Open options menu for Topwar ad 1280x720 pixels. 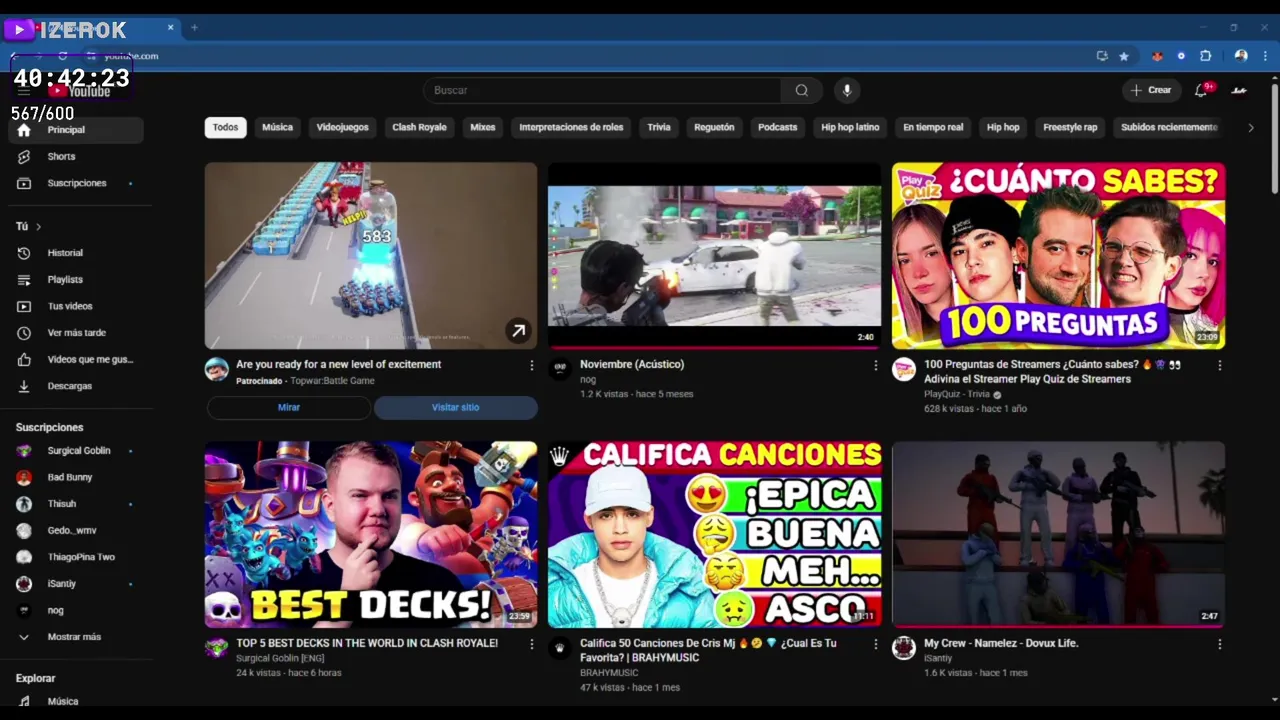click(x=531, y=366)
